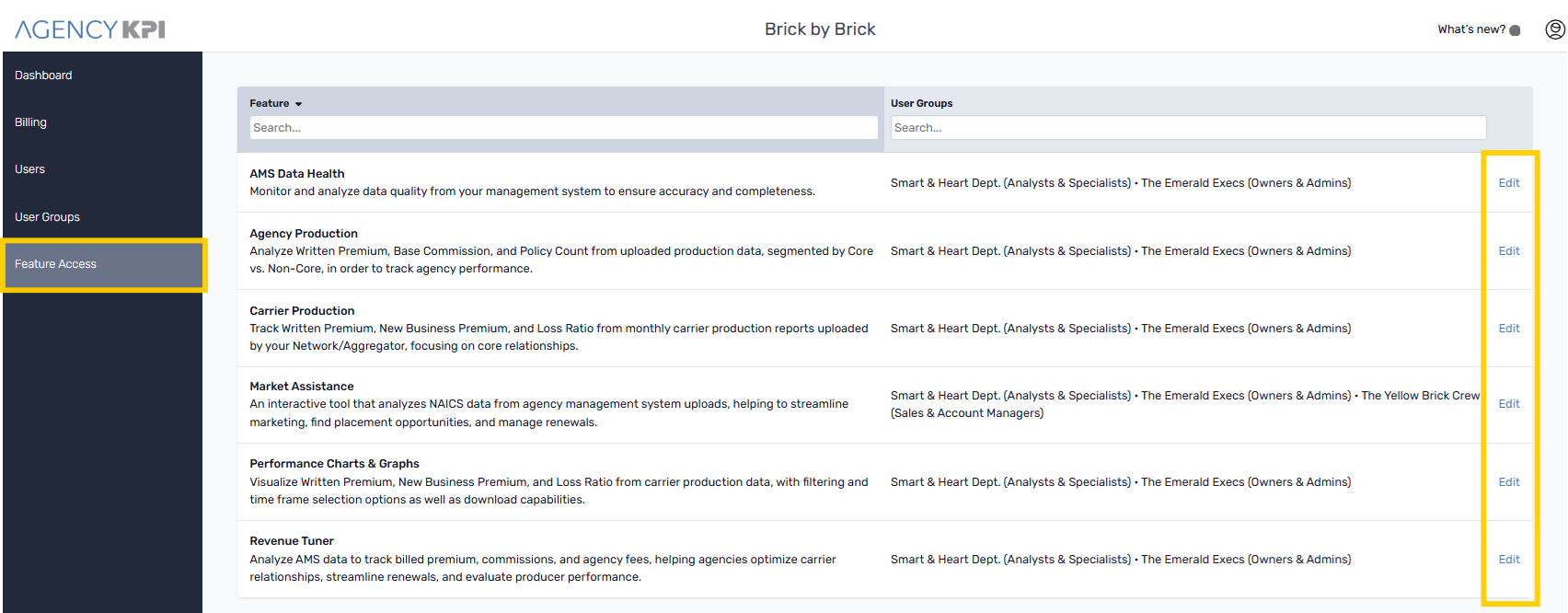The width and height of the screenshot is (1568, 613).
Task: Click the AgencyKPI logo
Action: pyautogui.click(x=90, y=29)
